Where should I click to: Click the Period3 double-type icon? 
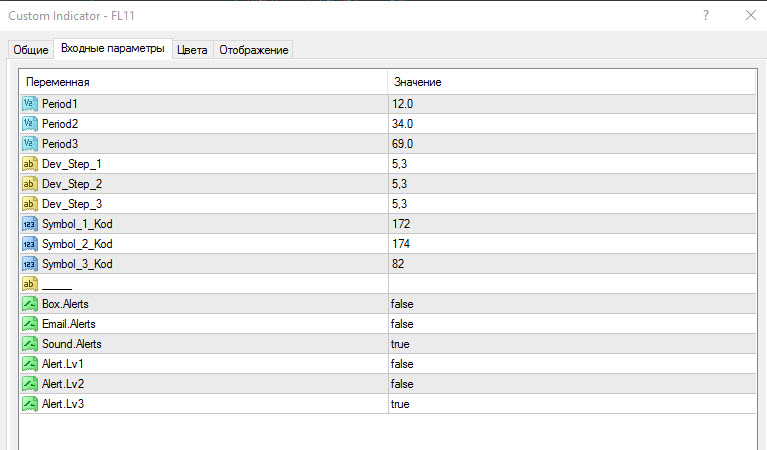(x=30, y=144)
